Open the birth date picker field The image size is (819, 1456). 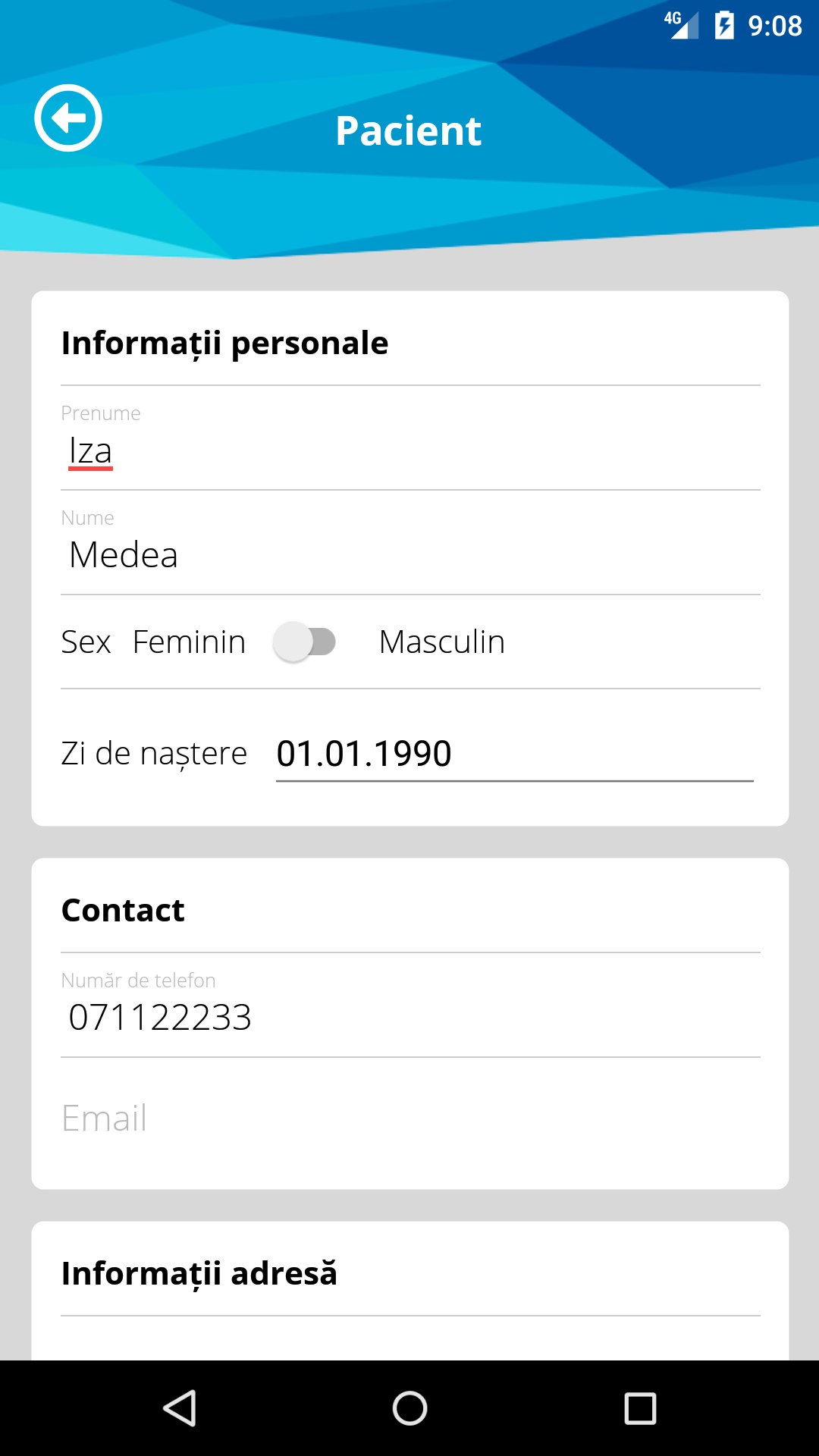pyautogui.click(x=514, y=754)
